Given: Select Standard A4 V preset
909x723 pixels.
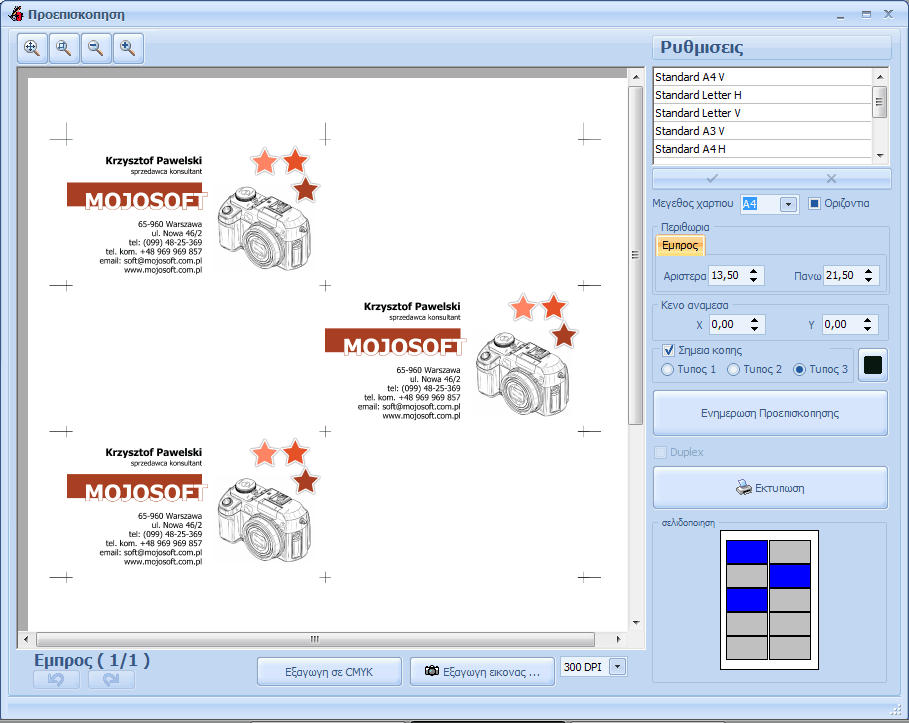Looking at the screenshot, I should point(762,77).
